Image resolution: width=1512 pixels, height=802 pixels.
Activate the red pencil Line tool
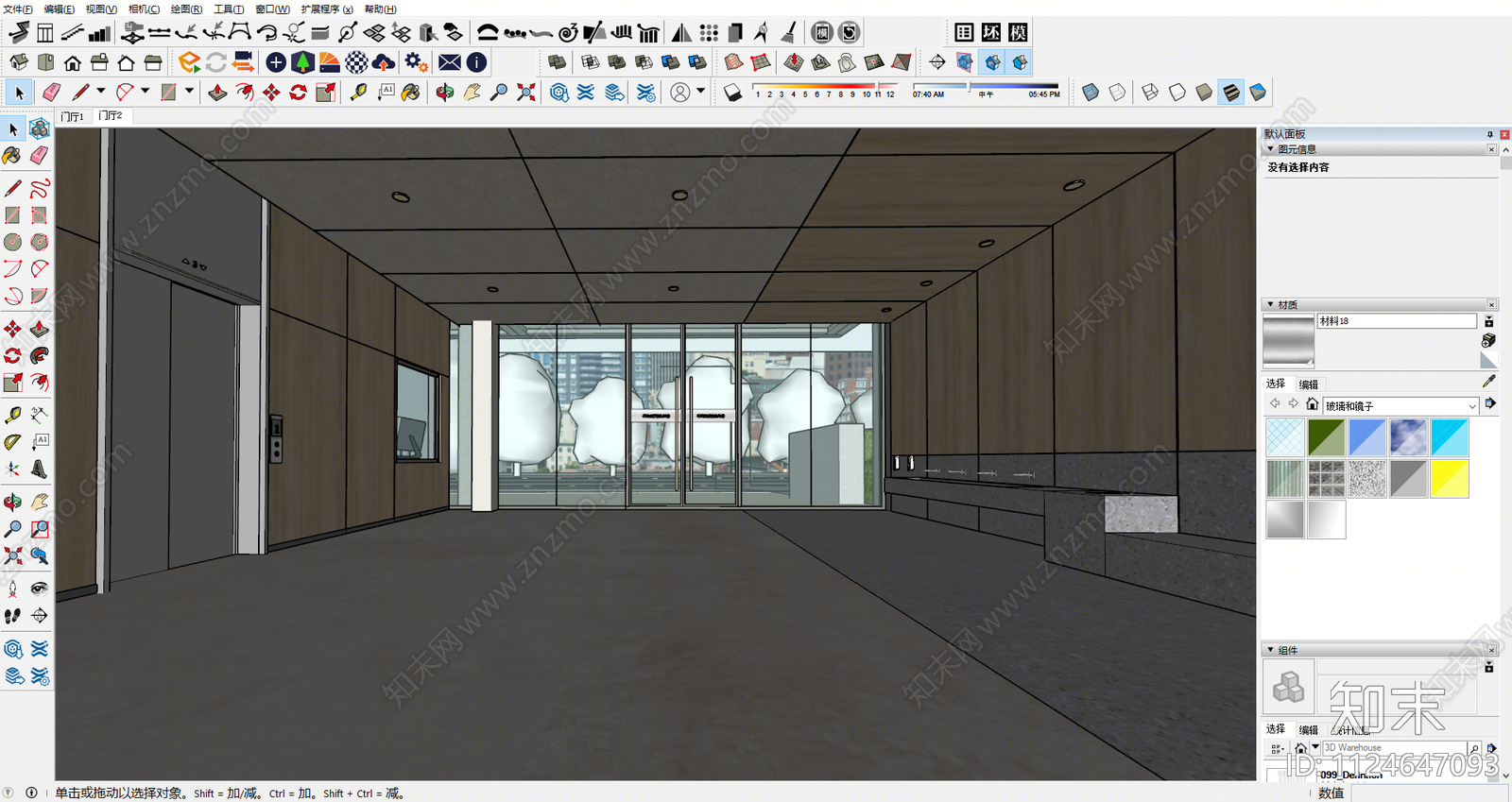click(81, 93)
